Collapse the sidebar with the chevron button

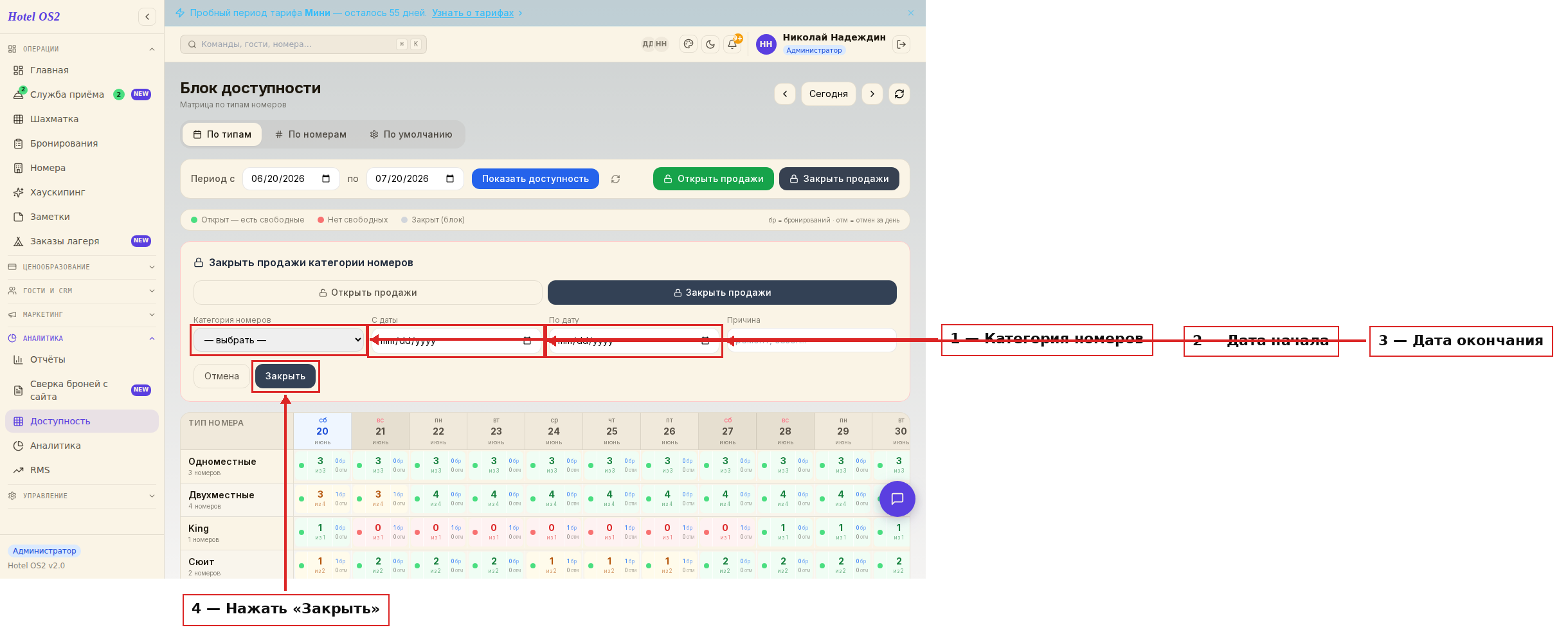tap(147, 17)
